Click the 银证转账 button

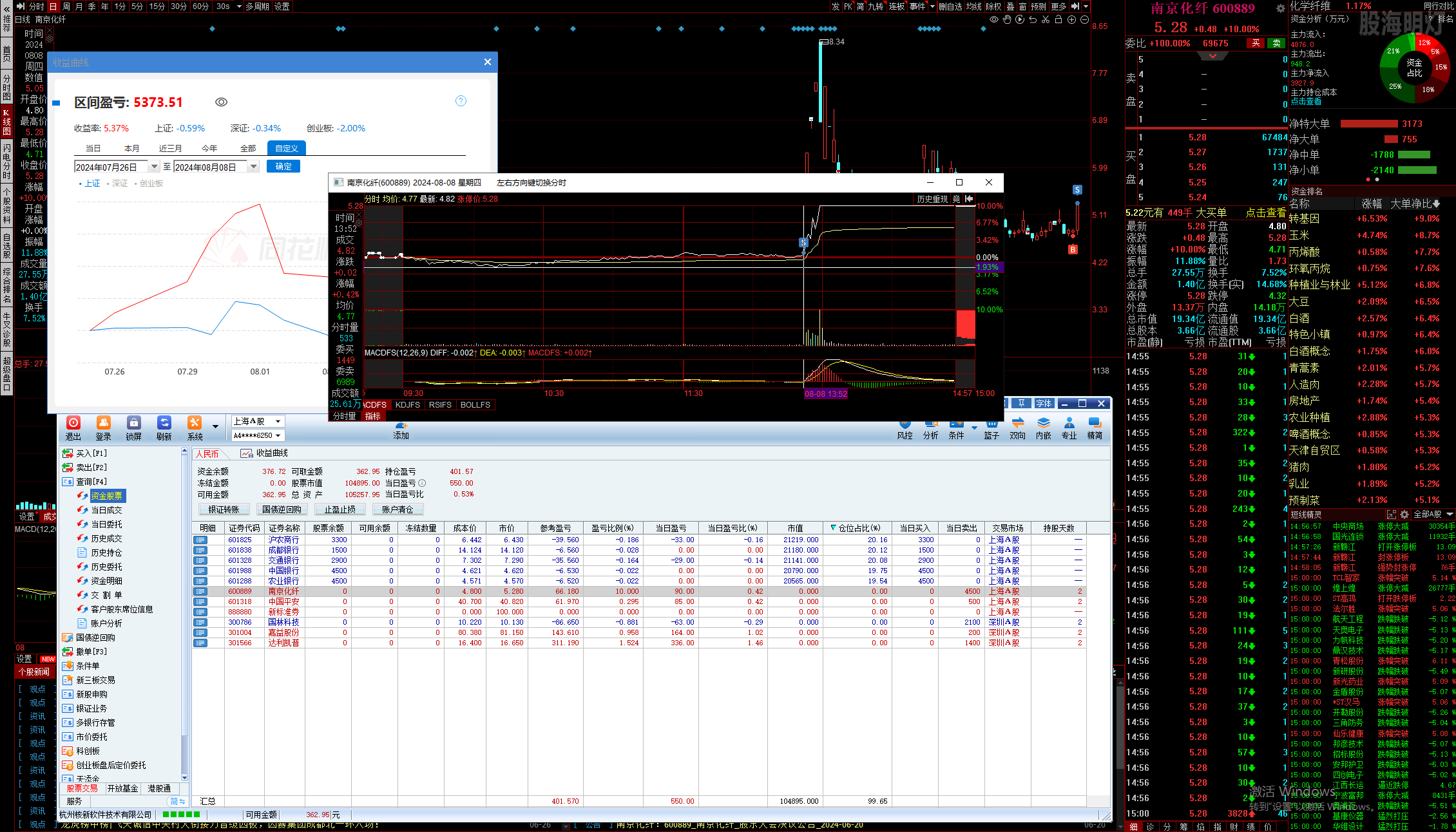[x=224, y=509]
